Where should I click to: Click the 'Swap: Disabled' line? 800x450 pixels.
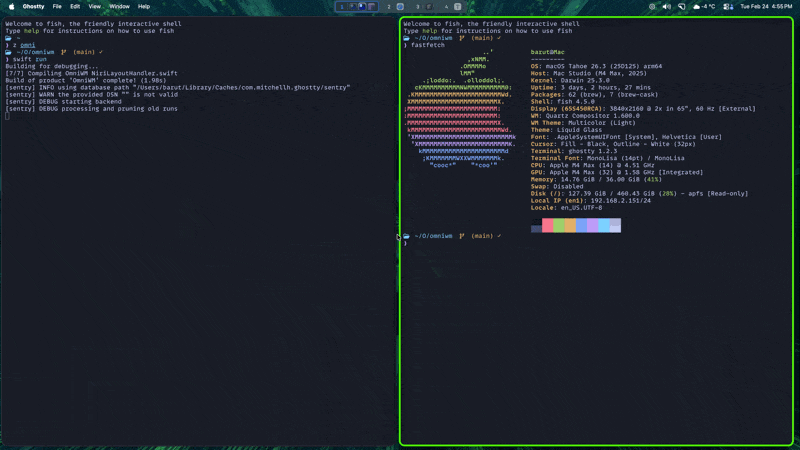[x=557, y=187]
